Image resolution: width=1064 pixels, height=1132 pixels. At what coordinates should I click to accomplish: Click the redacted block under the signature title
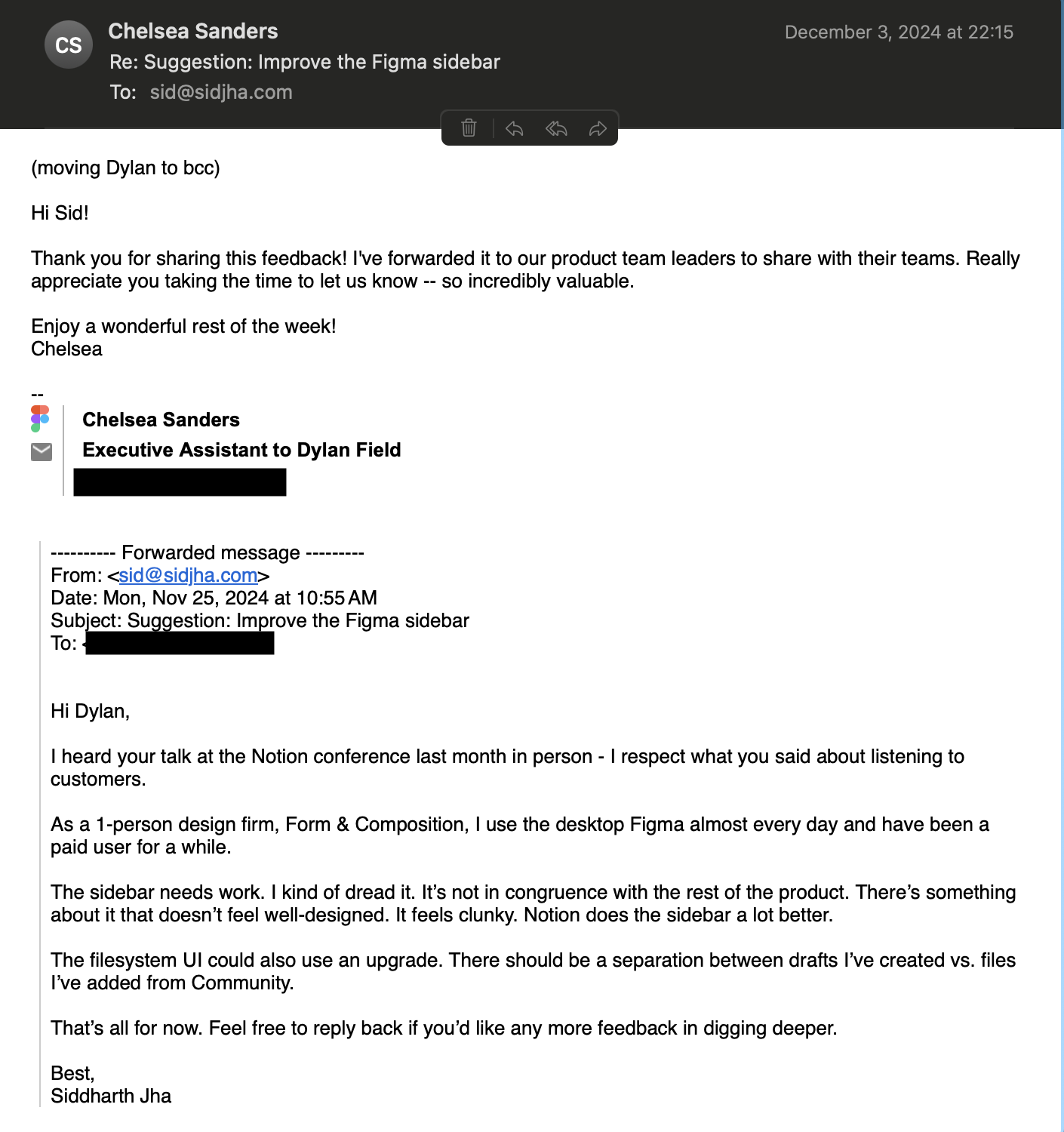click(180, 482)
